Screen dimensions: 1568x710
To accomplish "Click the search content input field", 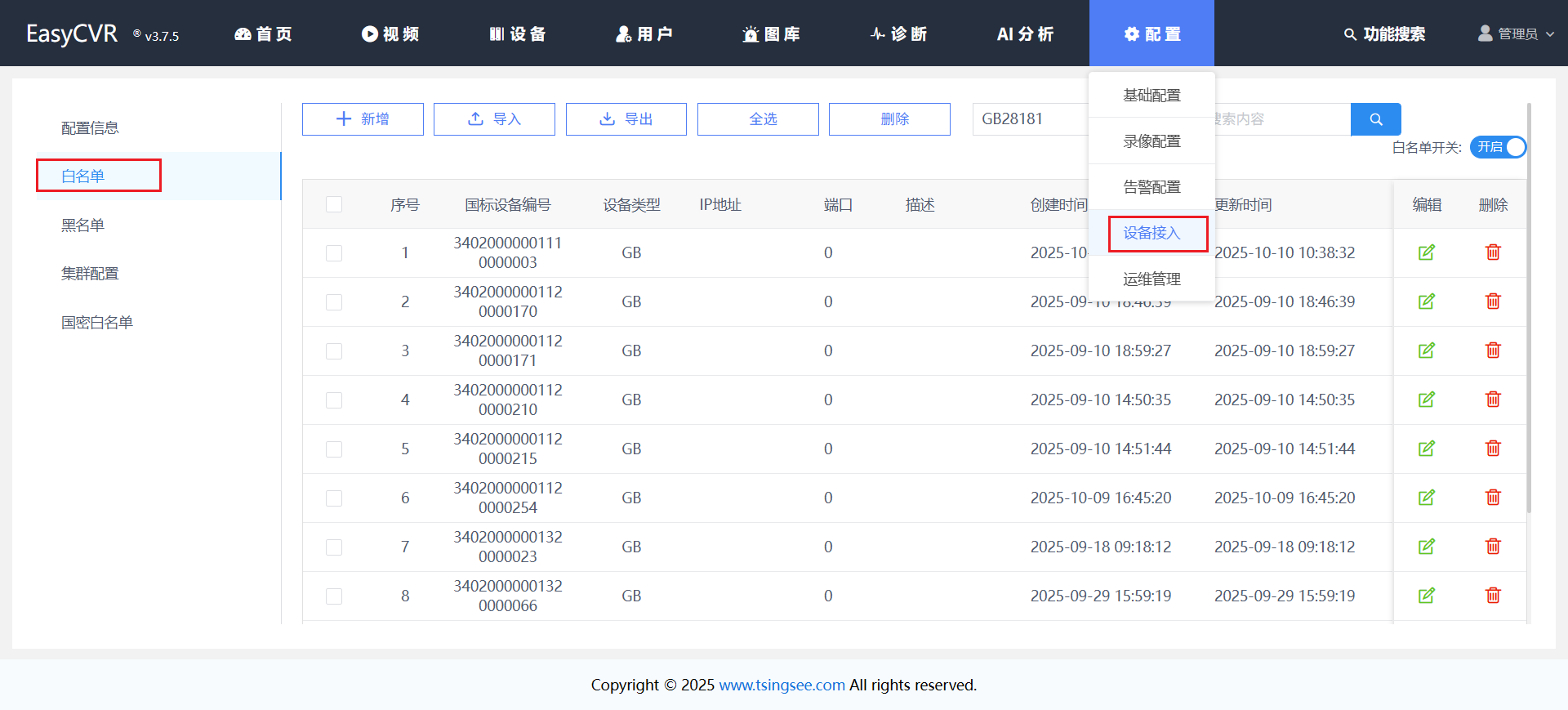I will tap(1282, 119).
